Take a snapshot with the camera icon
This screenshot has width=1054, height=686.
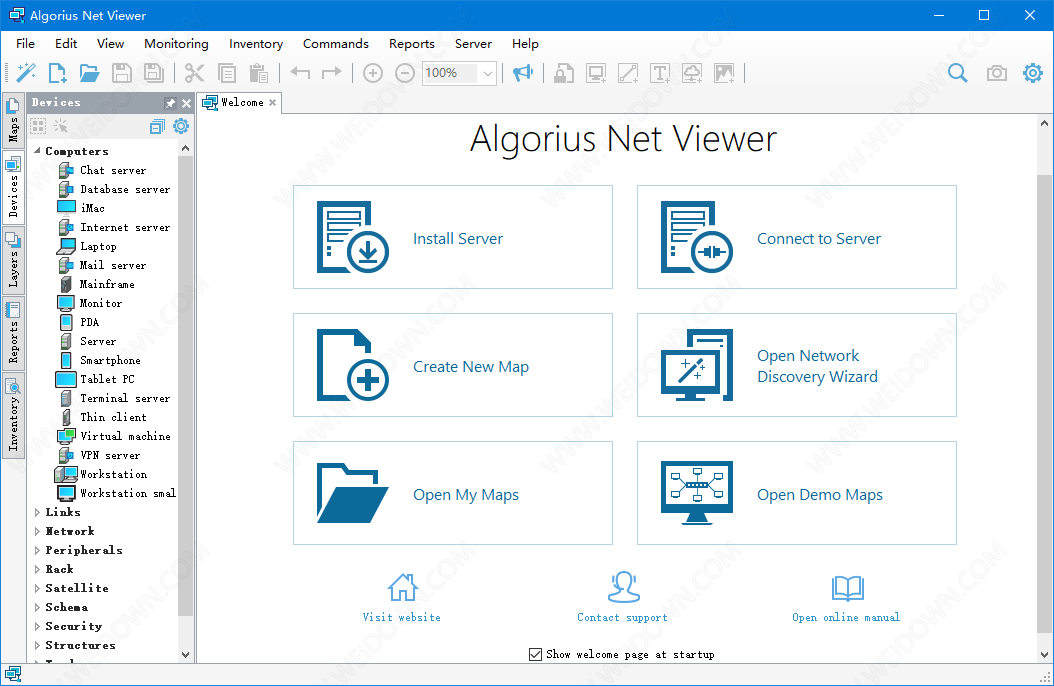(x=996, y=73)
